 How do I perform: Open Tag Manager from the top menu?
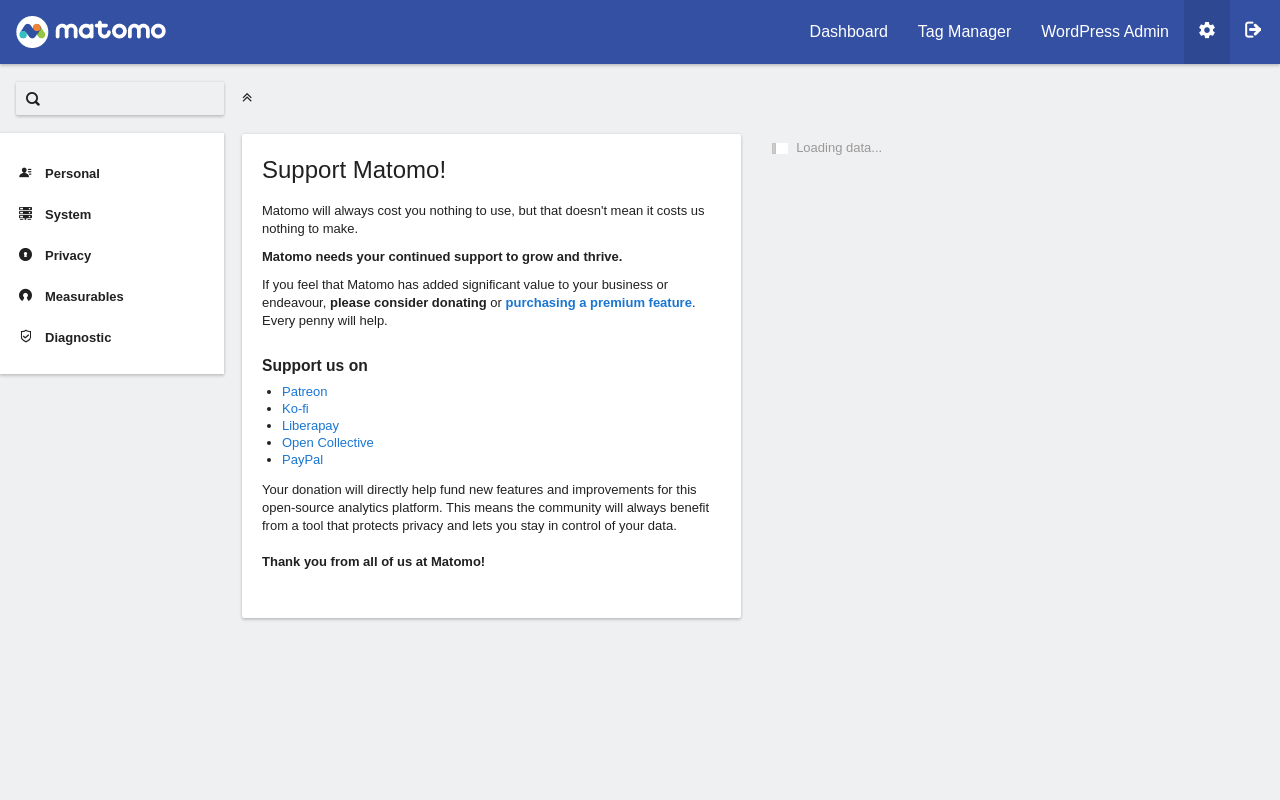coord(964,32)
